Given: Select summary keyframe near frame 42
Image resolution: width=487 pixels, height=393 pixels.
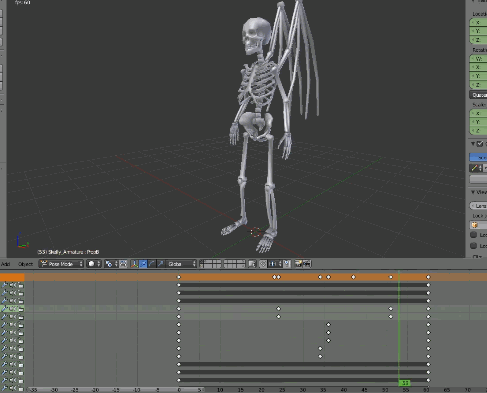Looking at the screenshot, I should pos(353,277).
